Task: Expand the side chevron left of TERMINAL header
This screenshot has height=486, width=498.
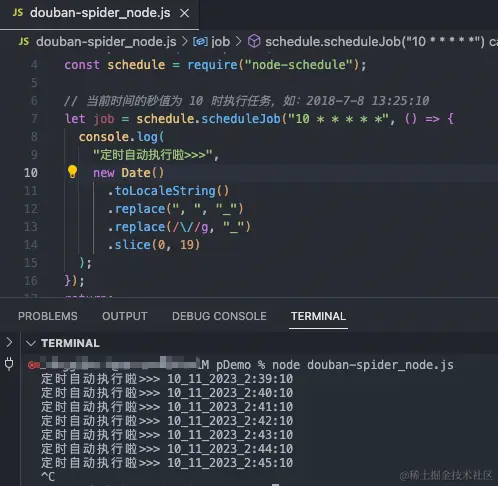Action: pos(9,342)
